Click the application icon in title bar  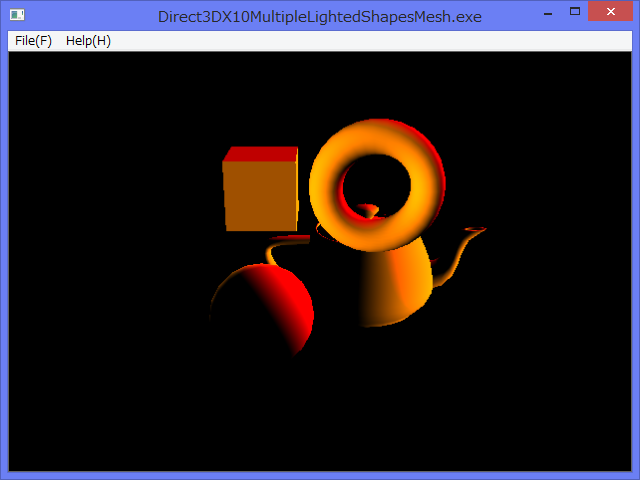(17, 15)
